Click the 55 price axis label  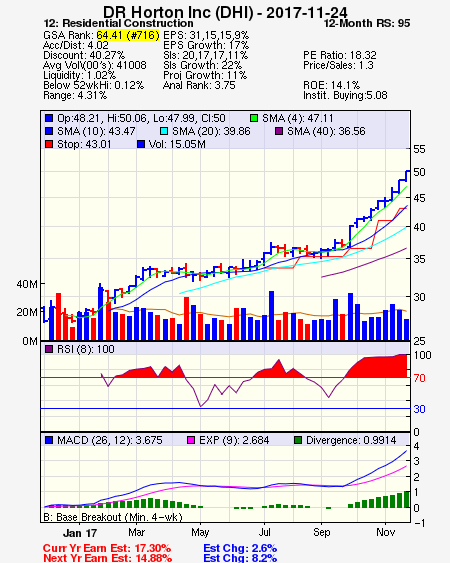click(x=419, y=149)
